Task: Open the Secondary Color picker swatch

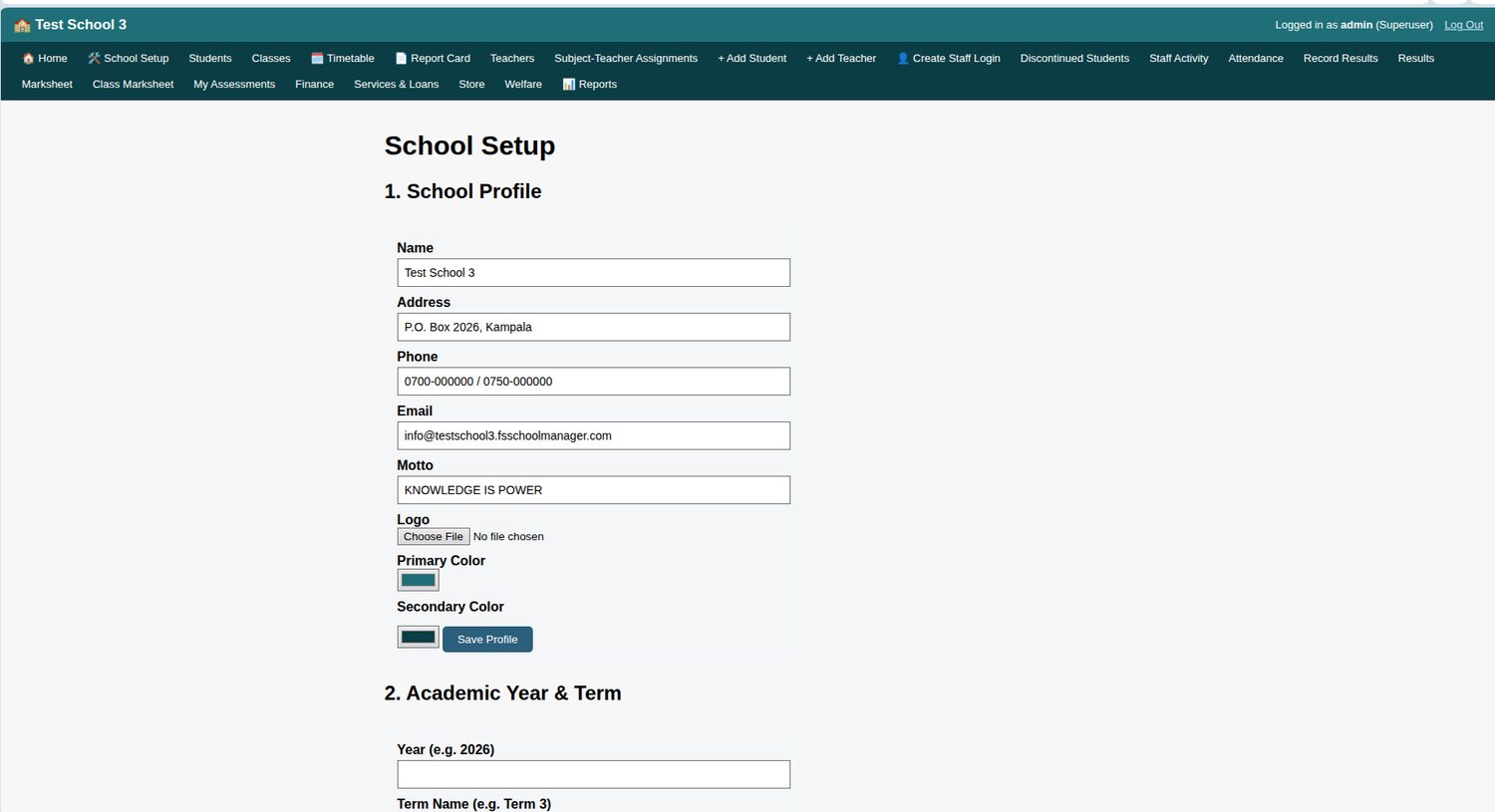Action: tap(418, 637)
